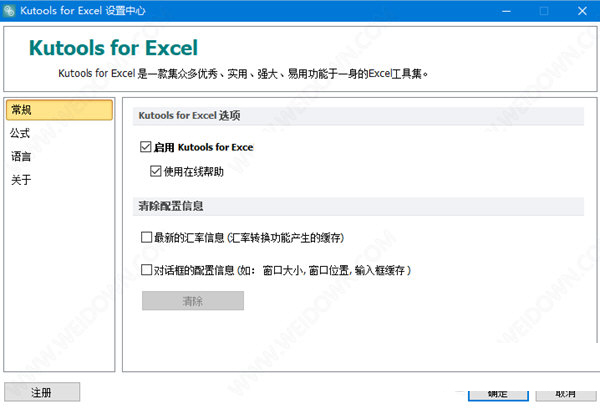Uncheck the 使用在线帮助 option
Viewport: 600px width, 409px height.
point(155,171)
